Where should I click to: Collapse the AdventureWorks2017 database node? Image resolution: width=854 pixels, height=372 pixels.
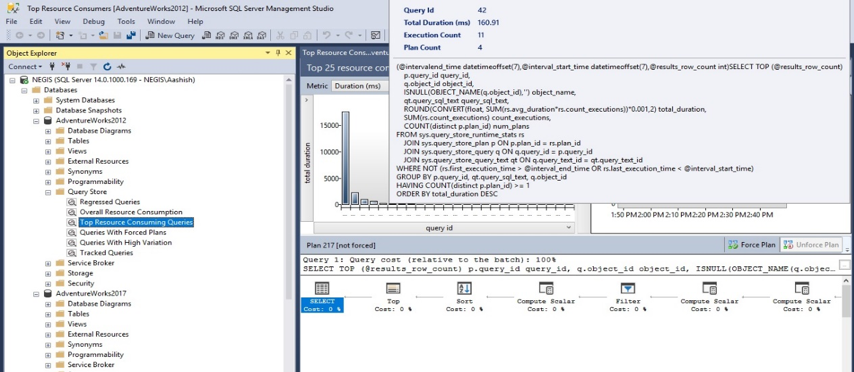point(36,294)
